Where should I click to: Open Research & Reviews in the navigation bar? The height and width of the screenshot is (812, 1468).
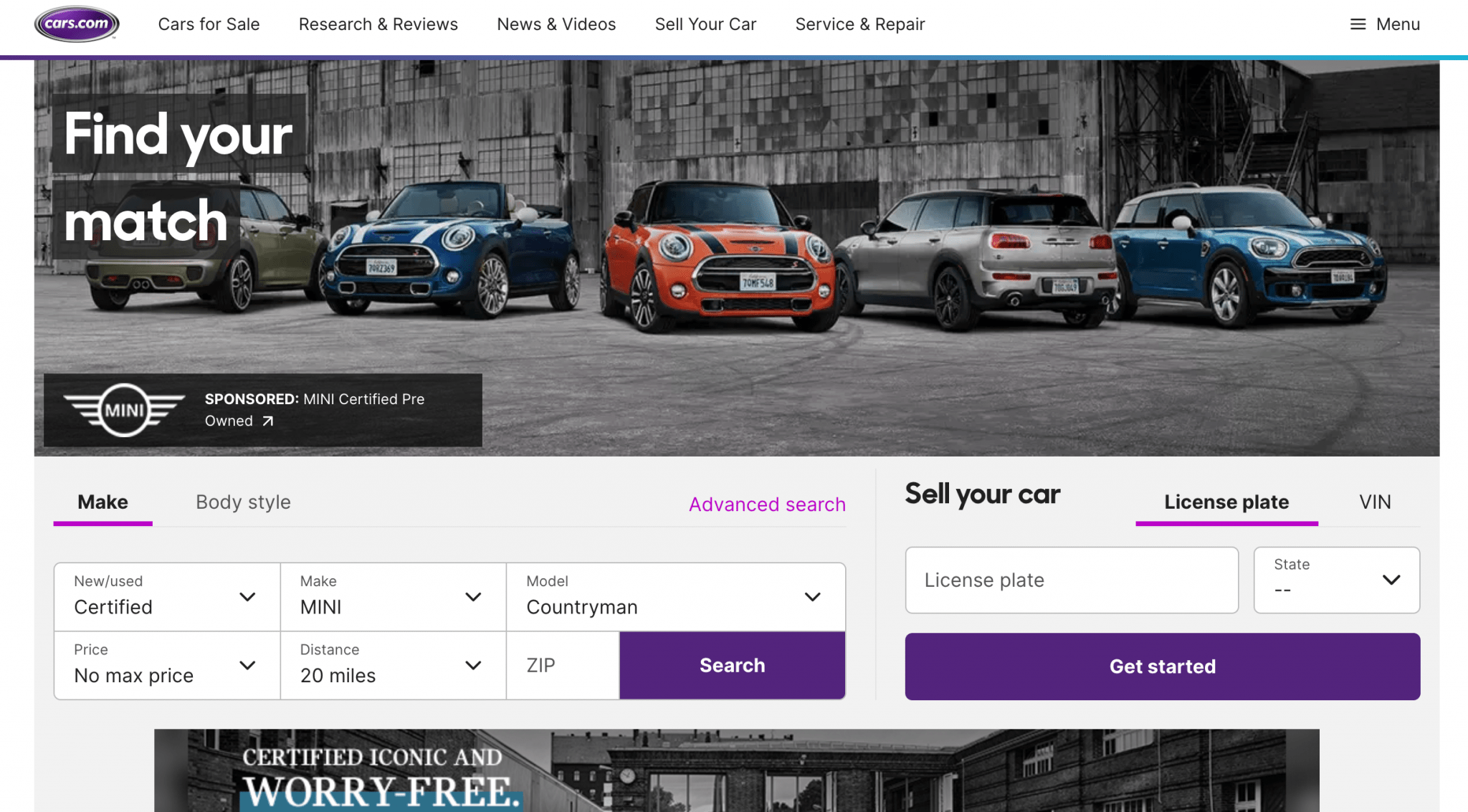pos(378,24)
